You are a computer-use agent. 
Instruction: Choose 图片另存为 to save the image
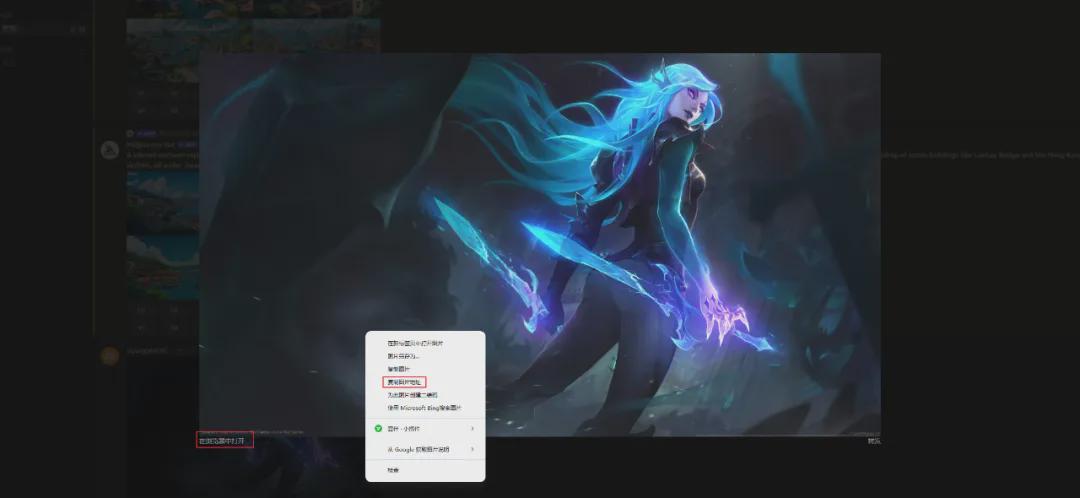tap(404, 356)
